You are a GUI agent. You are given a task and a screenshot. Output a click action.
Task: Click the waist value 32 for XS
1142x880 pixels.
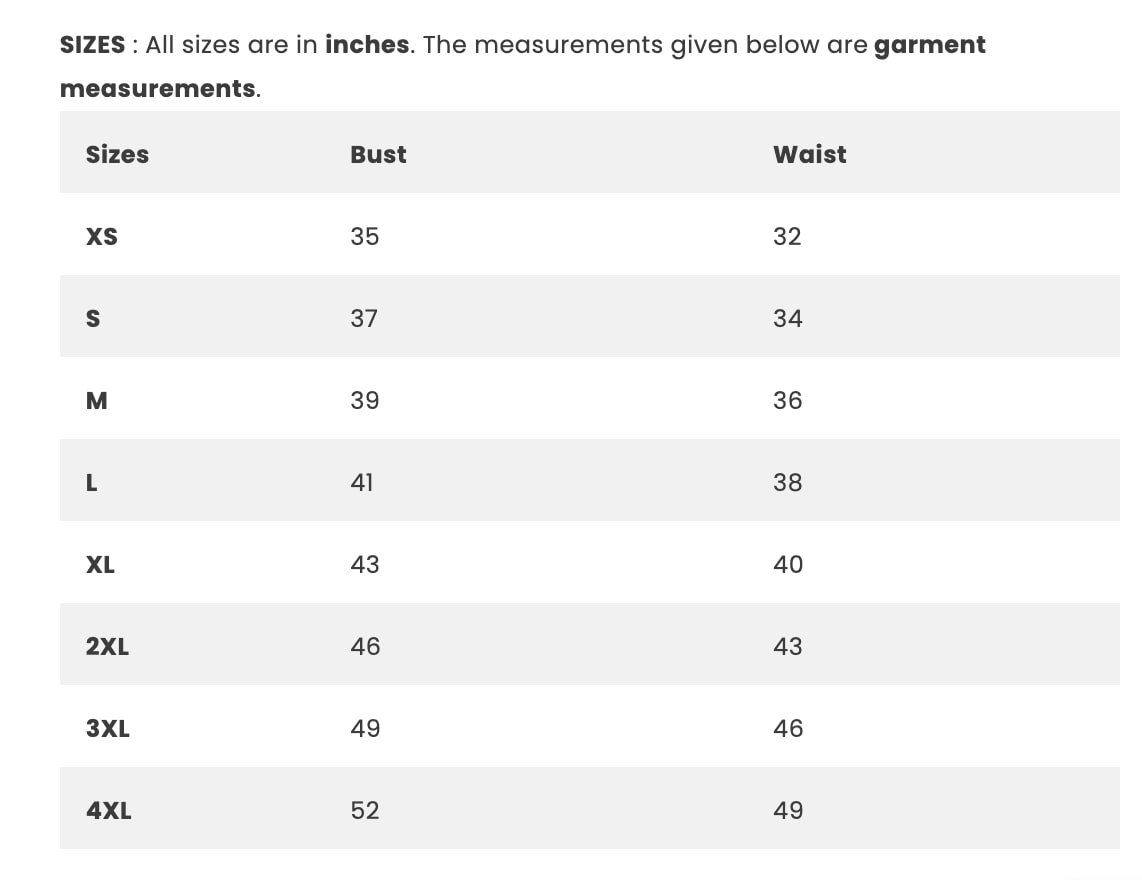click(787, 236)
